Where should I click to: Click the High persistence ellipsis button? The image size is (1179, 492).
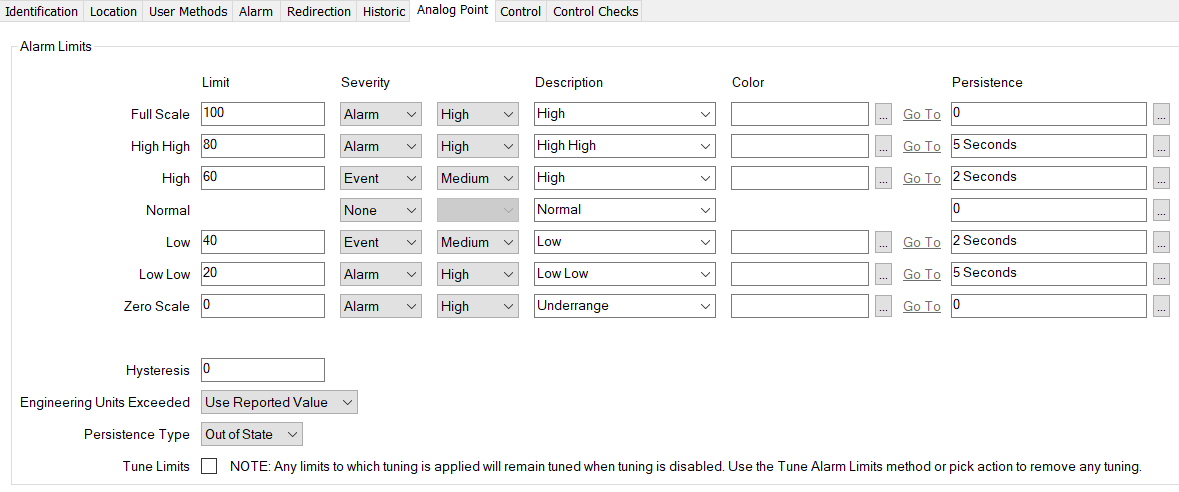tap(1160, 178)
